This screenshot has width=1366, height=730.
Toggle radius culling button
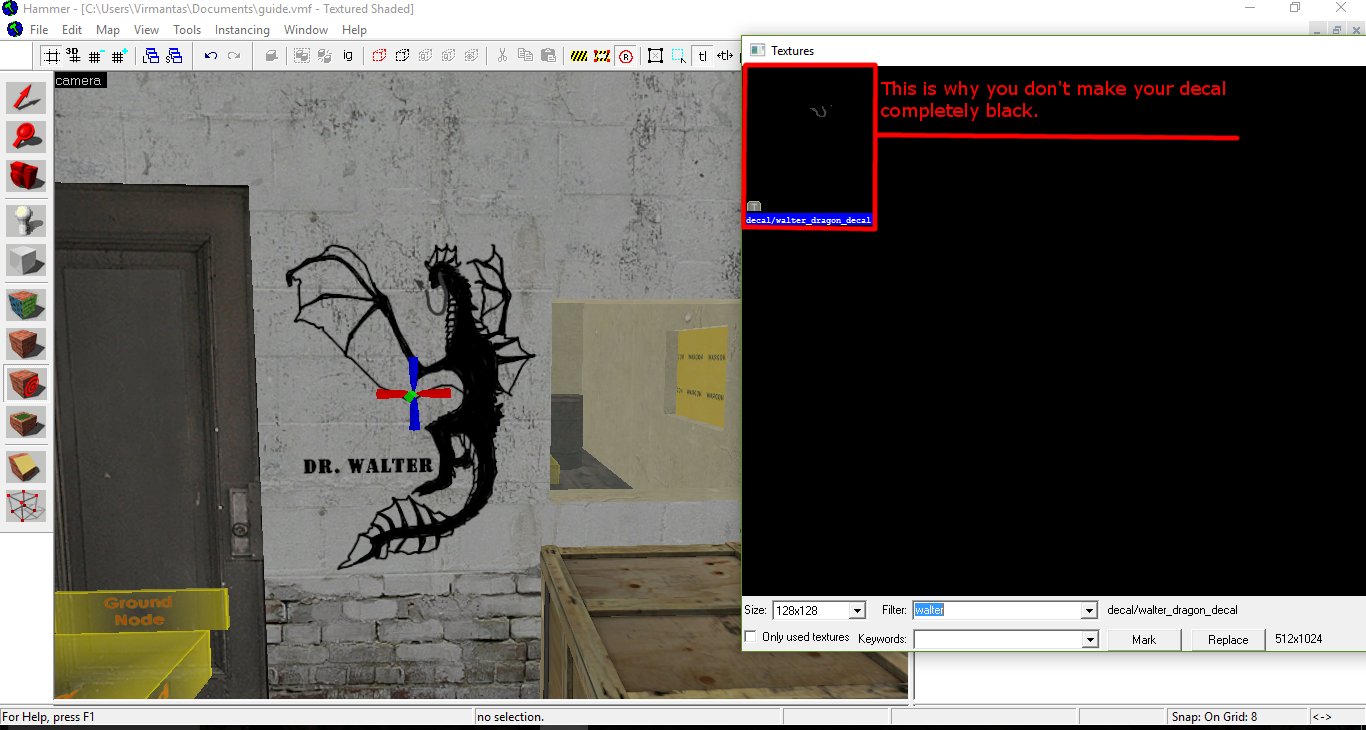click(x=625, y=56)
